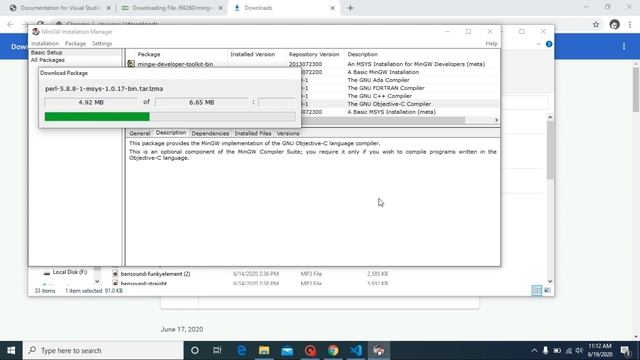Click the Installed Version column header
This screenshot has height=360, width=640.
252,54
